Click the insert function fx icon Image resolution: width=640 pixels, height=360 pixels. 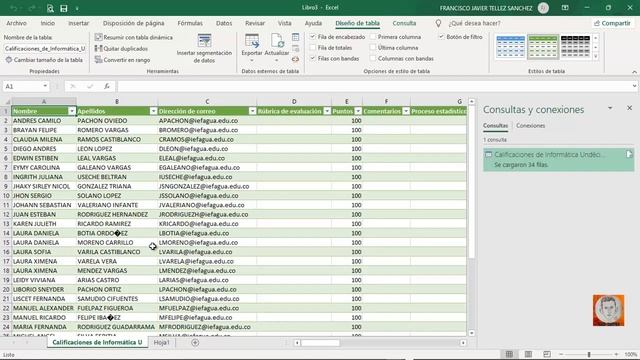[107, 86]
